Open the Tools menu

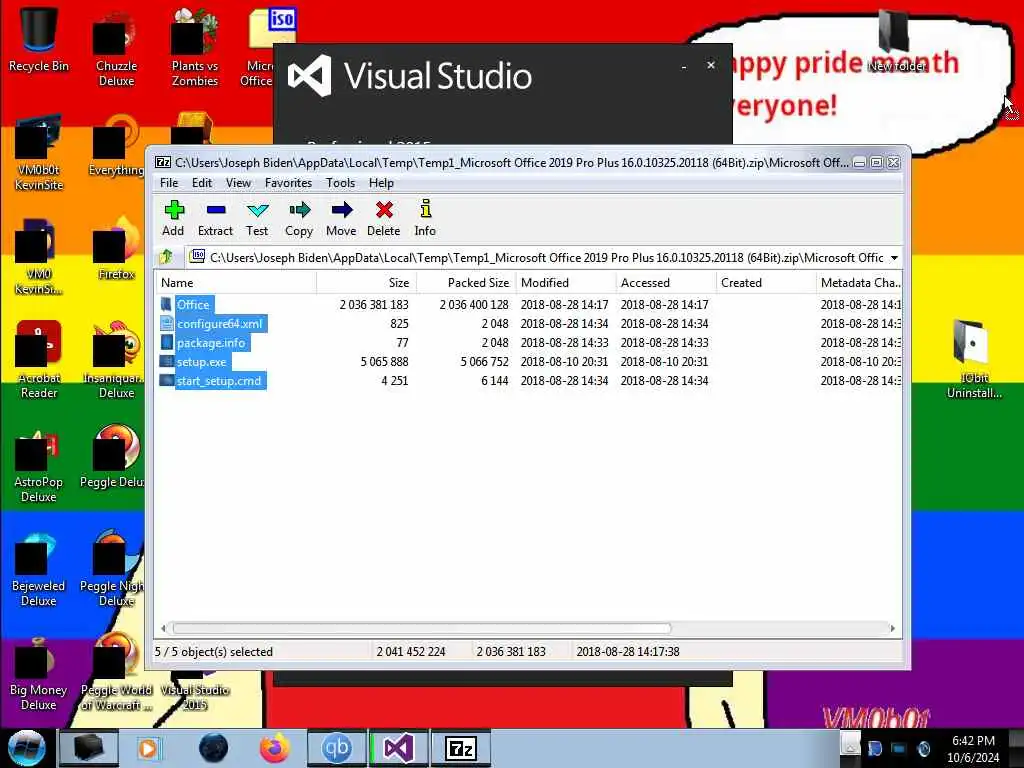[340, 183]
